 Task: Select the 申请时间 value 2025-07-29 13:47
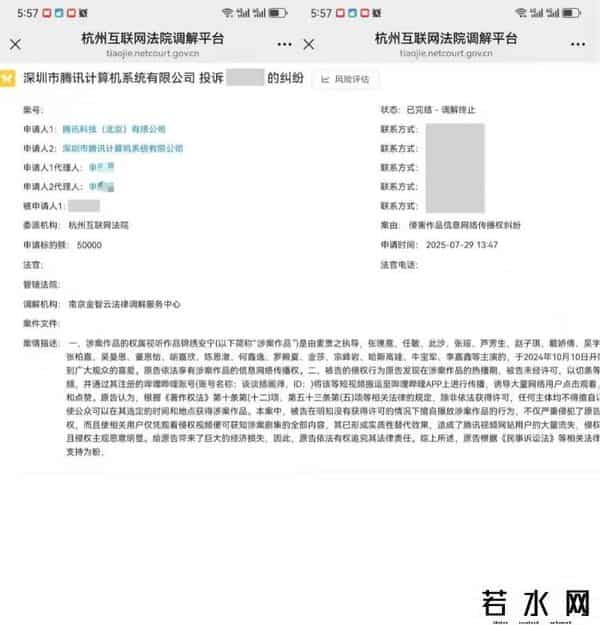pos(462,244)
